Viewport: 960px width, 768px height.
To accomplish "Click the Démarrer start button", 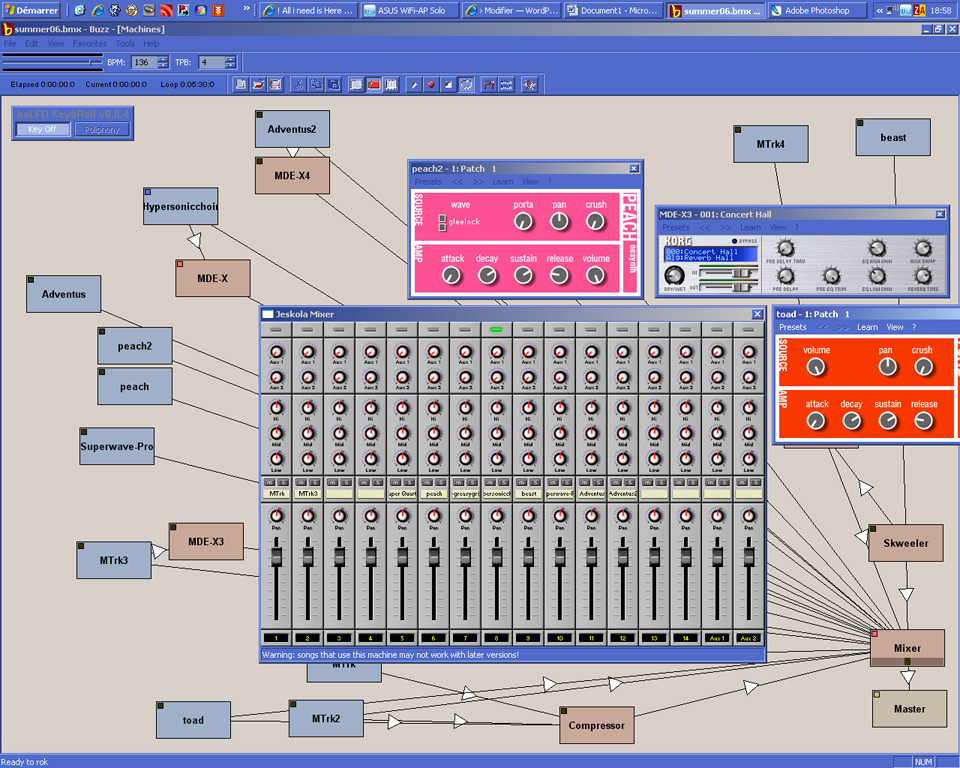I will pyautogui.click(x=31, y=10).
